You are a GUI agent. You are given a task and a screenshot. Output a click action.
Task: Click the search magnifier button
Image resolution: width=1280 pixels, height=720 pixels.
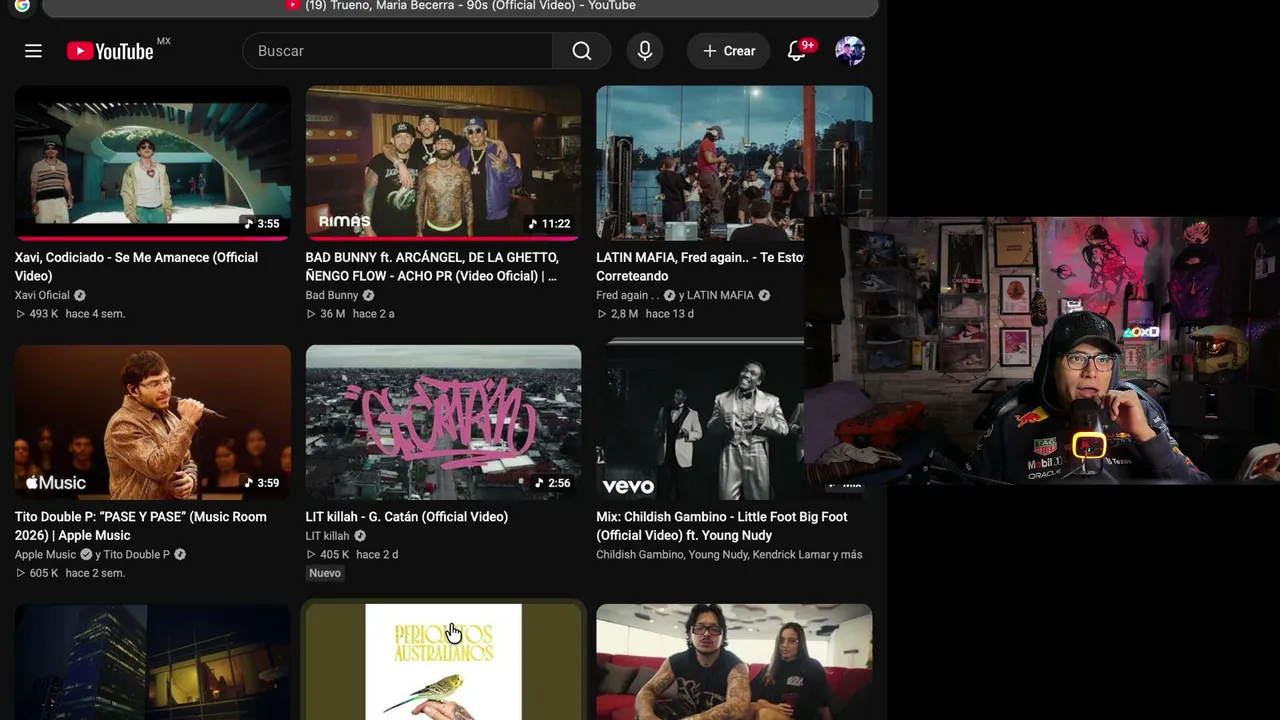[582, 51]
